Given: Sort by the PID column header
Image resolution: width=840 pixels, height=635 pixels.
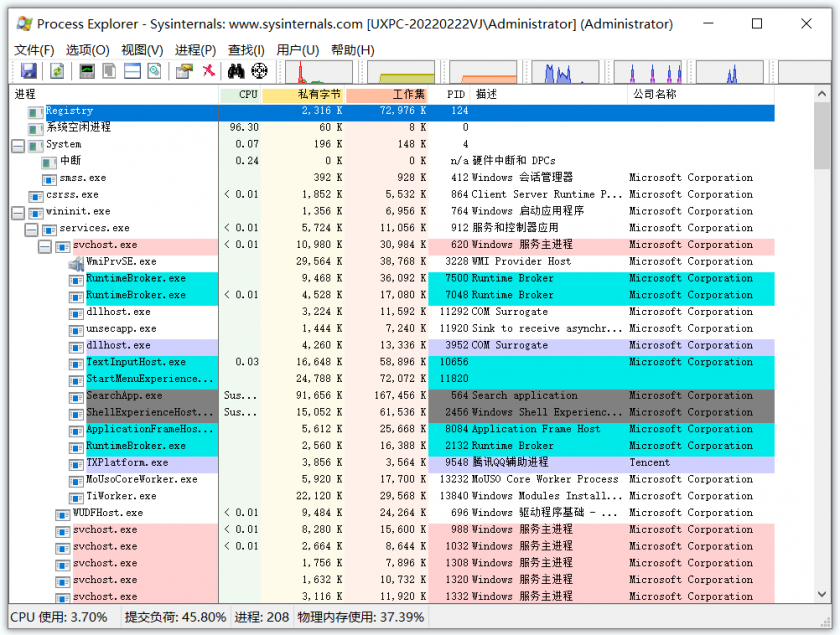Looking at the screenshot, I should [x=449, y=94].
